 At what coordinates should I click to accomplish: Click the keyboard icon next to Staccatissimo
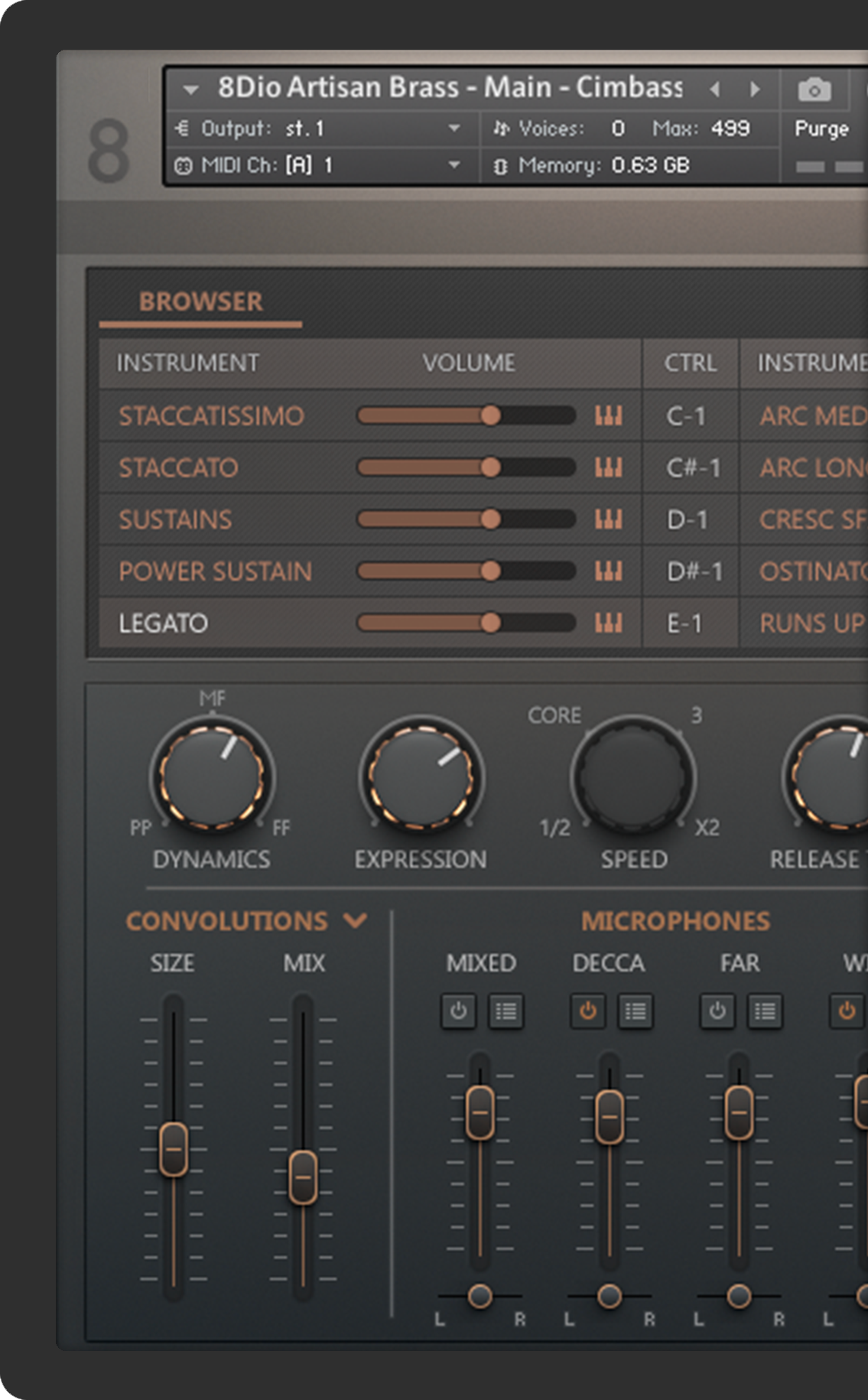[609, 415]
